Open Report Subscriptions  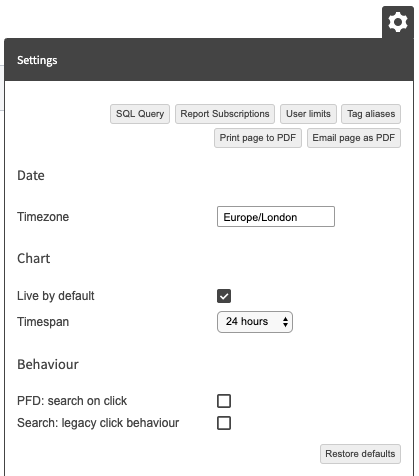[225, 114]
